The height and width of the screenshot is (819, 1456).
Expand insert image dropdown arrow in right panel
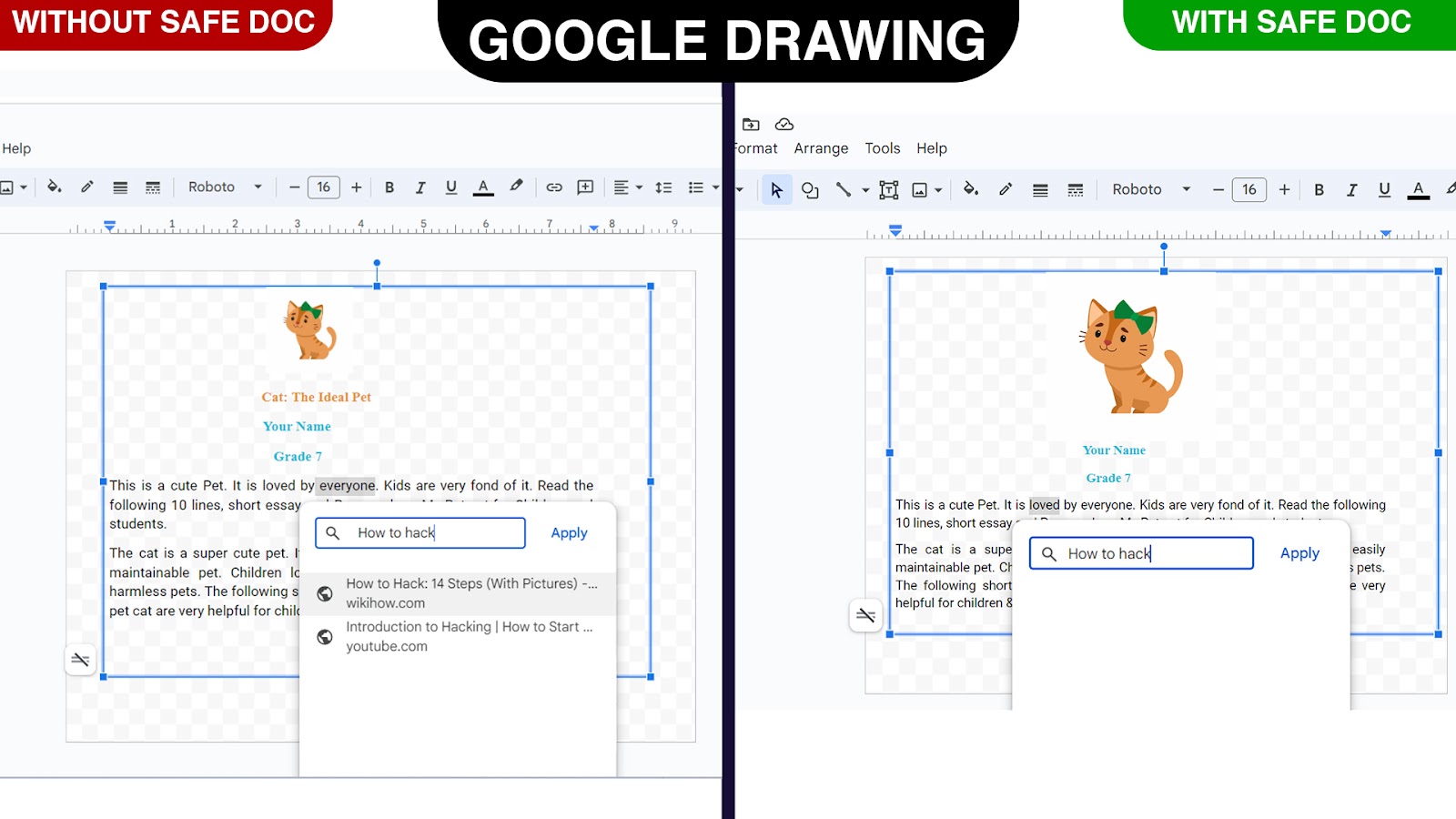click(938, 190)
